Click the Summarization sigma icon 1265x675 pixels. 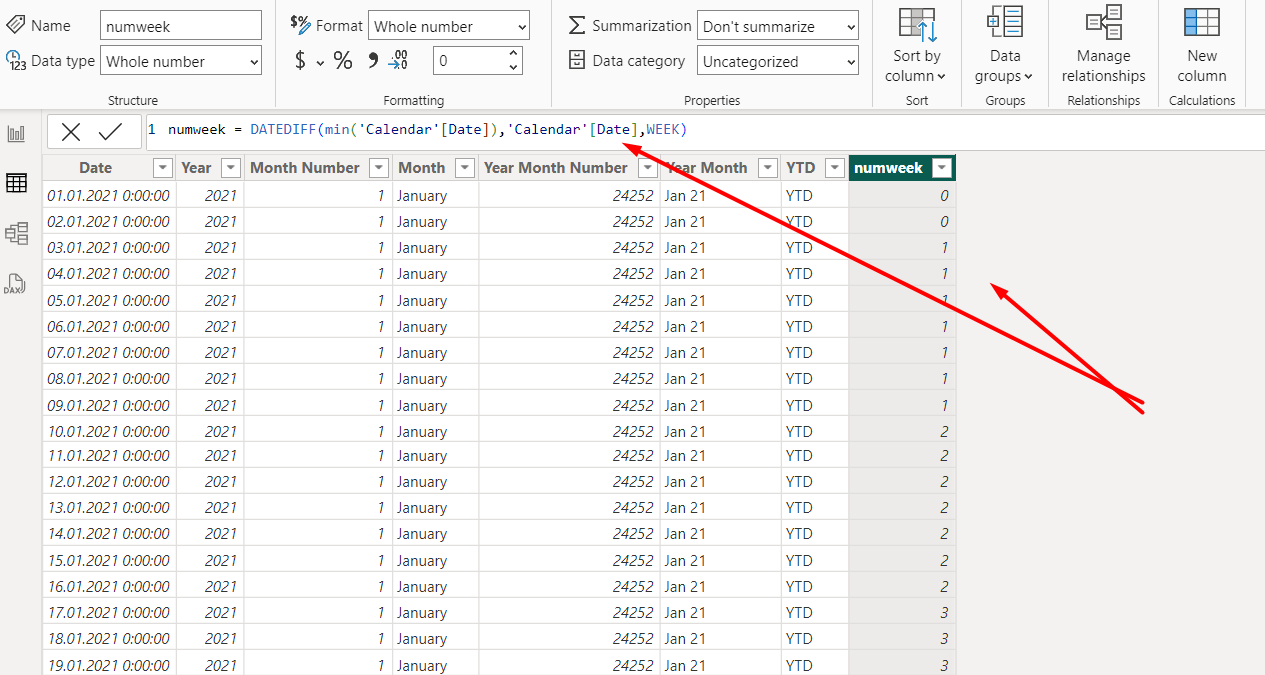577,26
